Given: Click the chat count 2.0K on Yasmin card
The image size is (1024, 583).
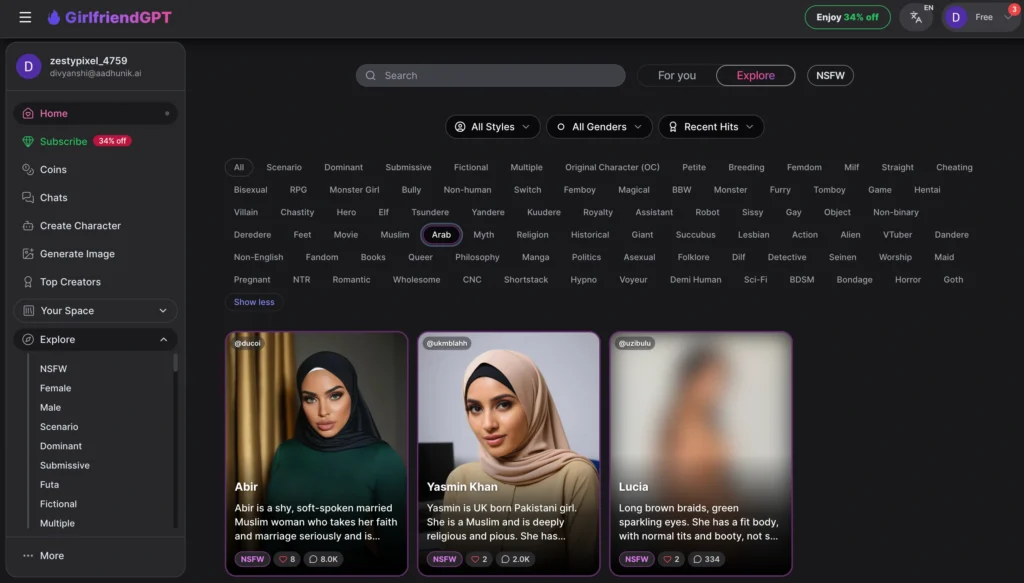Looking at the screenshot, I should 515,559.
